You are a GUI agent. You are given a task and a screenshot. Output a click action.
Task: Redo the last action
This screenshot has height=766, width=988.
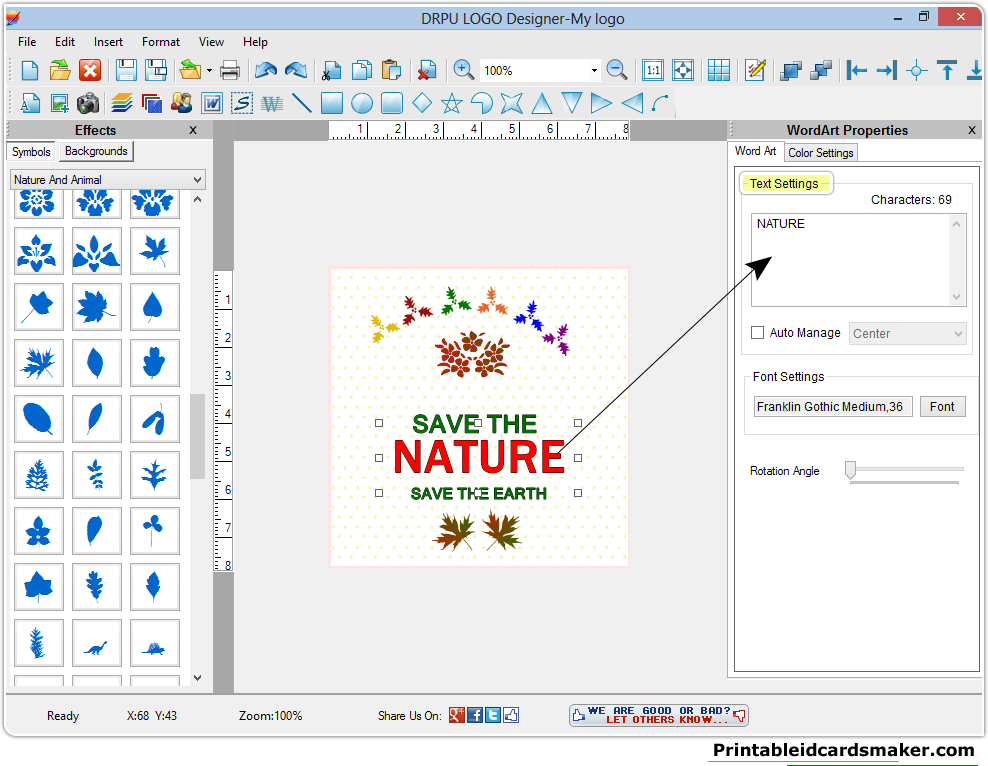pos(296,70)
